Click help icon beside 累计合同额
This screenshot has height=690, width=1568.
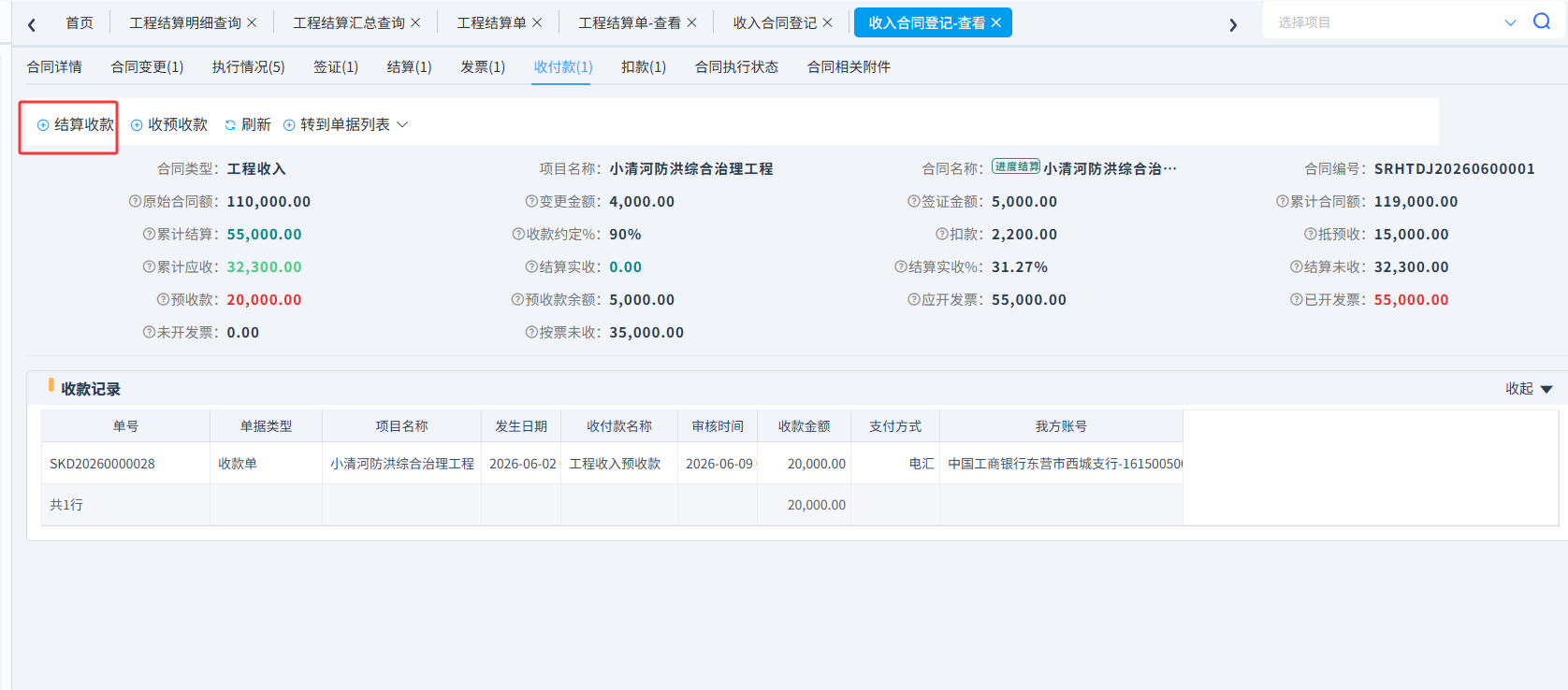click(x=1283, y=201)
